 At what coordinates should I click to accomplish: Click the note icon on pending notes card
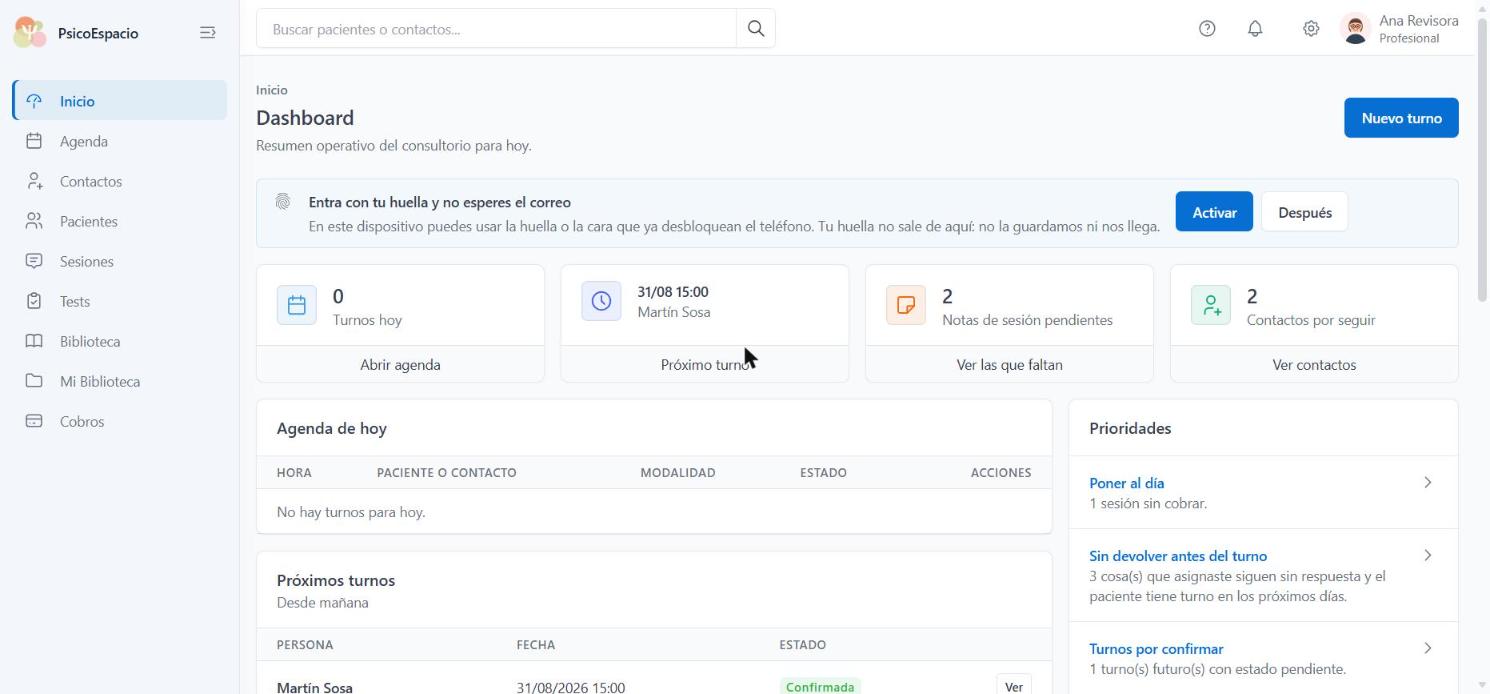(906, 305)
